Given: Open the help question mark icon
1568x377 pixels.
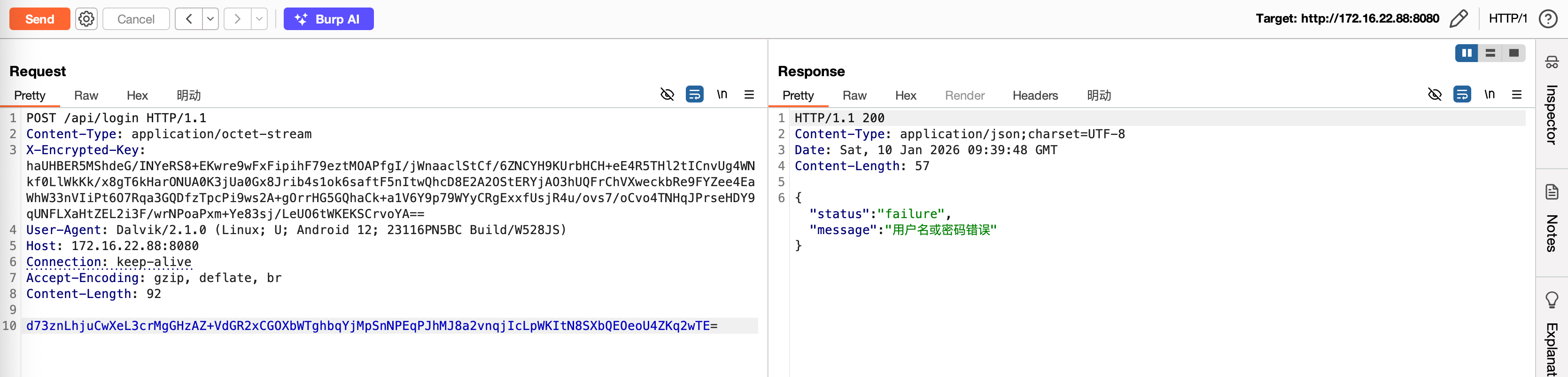Looking at the screenshot, I should [1547, 19].
